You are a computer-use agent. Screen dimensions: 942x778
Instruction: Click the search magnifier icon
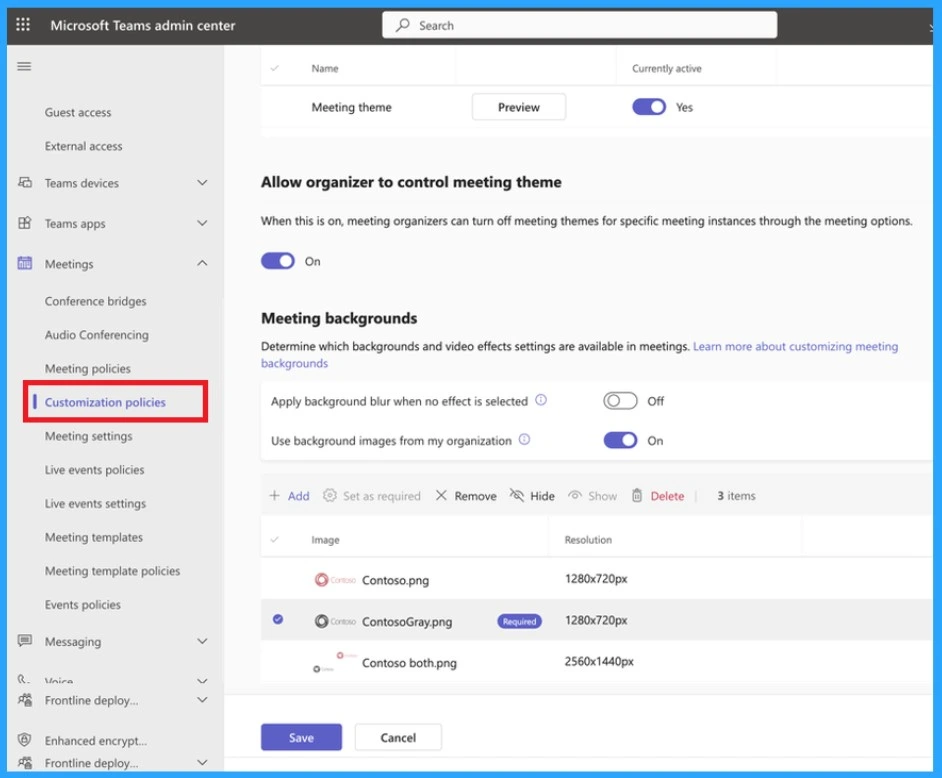tap(403, 25)
